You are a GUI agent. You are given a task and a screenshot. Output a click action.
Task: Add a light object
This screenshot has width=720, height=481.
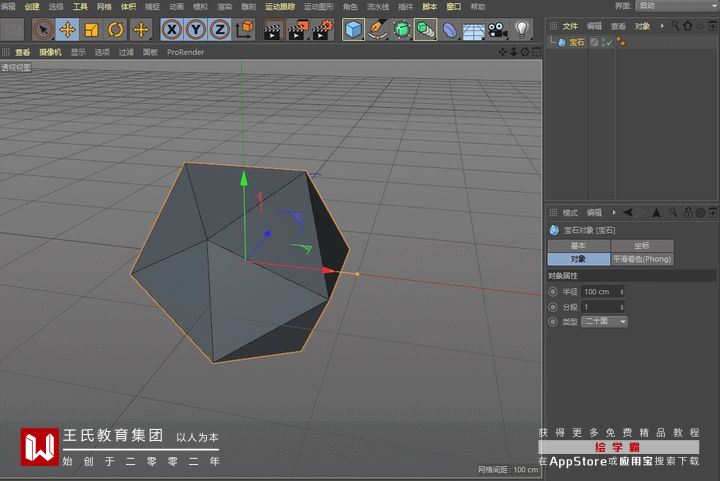coord(522,30)
